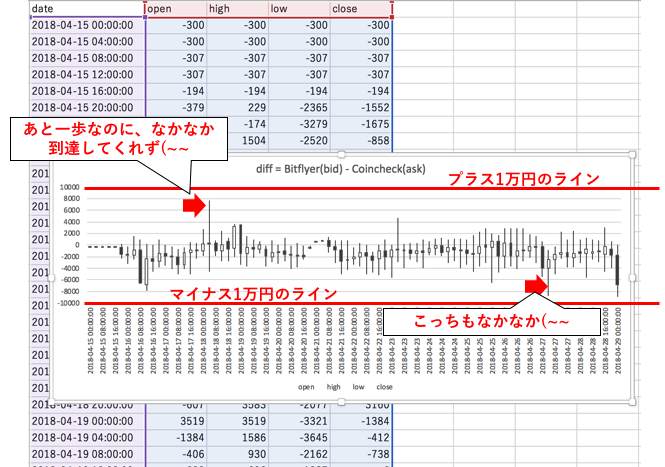Select close value -1384 in 2018-04-19 00:00:00 row
The image size is (665, 467).
pos(361,422)
